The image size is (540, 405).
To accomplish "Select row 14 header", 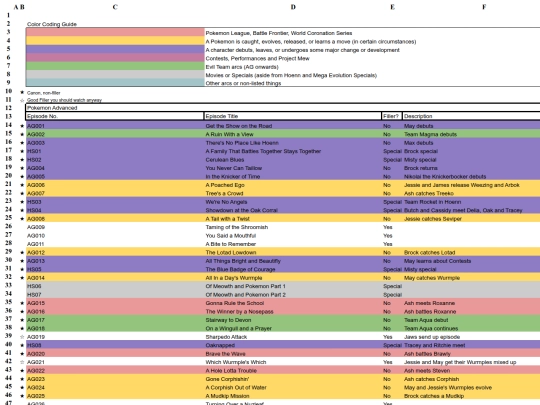I will click(x=9, y=125).
